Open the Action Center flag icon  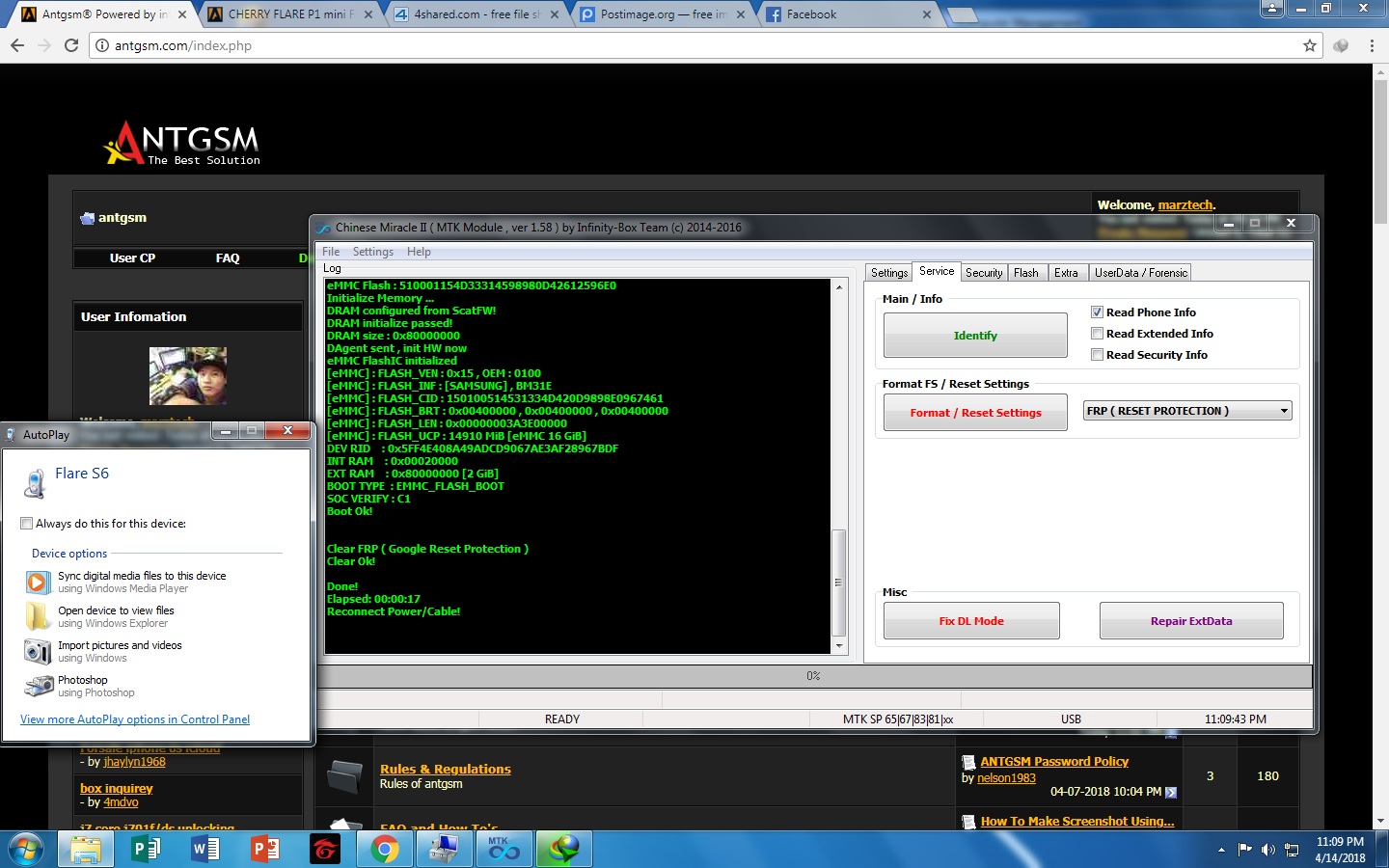click(x=1244, y=850)
